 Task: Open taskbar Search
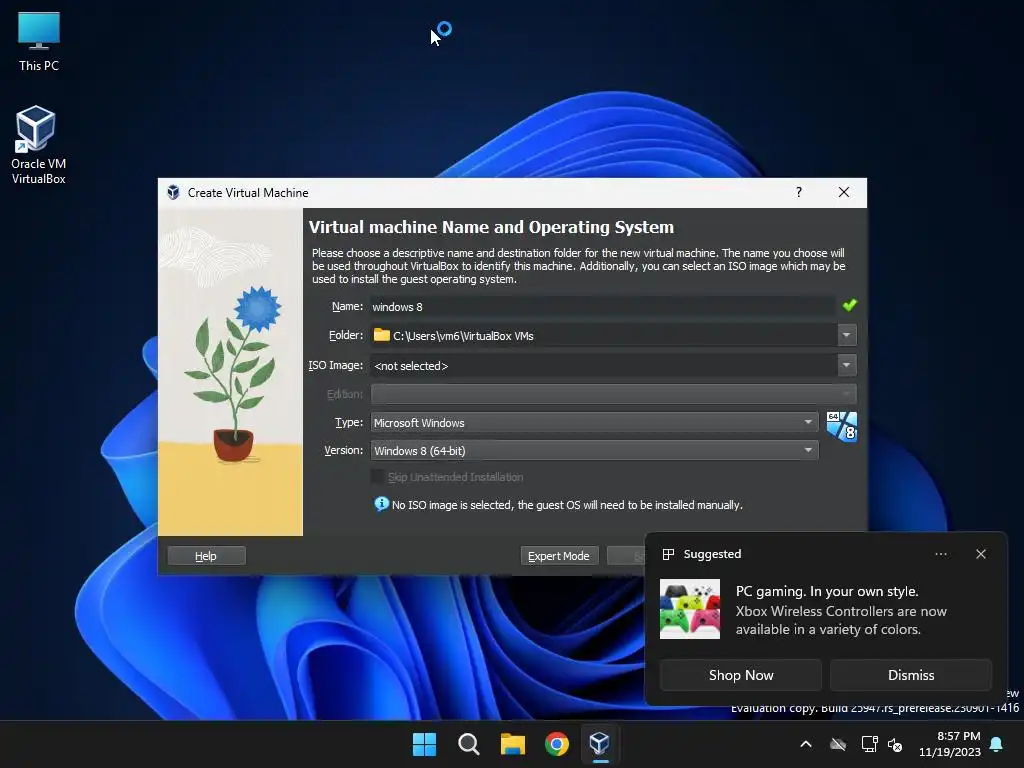point(468,744)
